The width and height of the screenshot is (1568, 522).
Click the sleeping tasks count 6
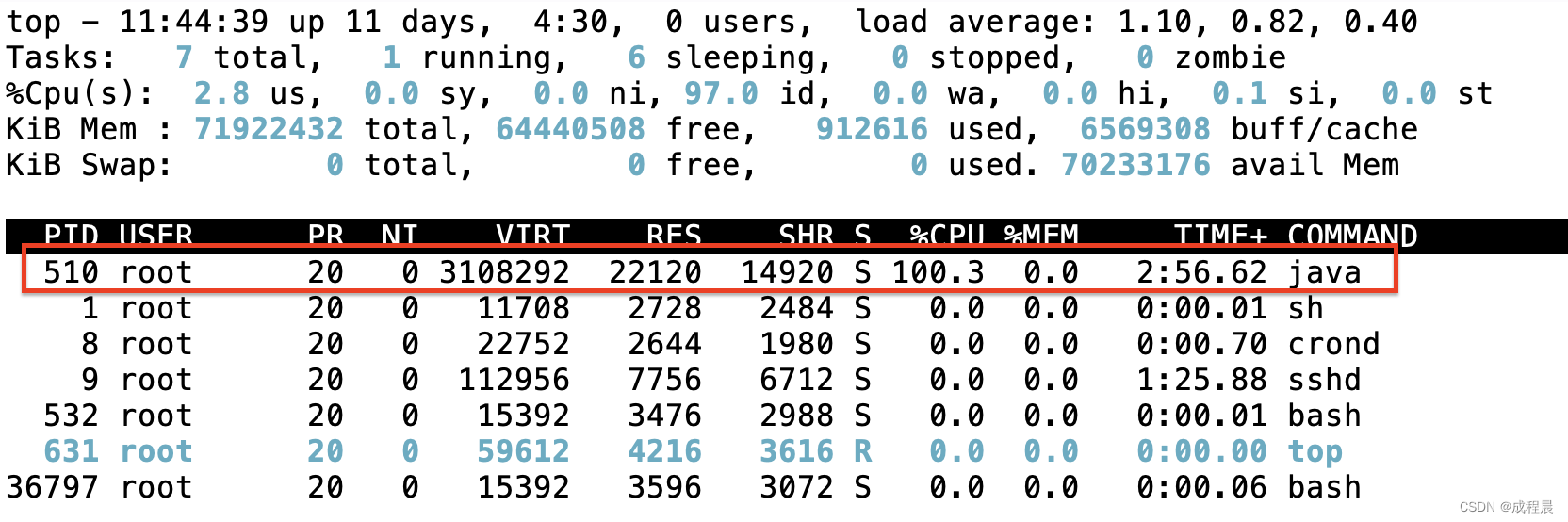[636, 57]
